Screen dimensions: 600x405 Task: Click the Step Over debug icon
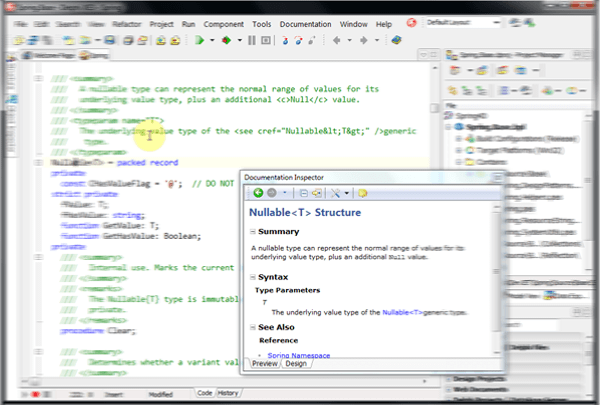pyautogui.click(x=299, y=40)
